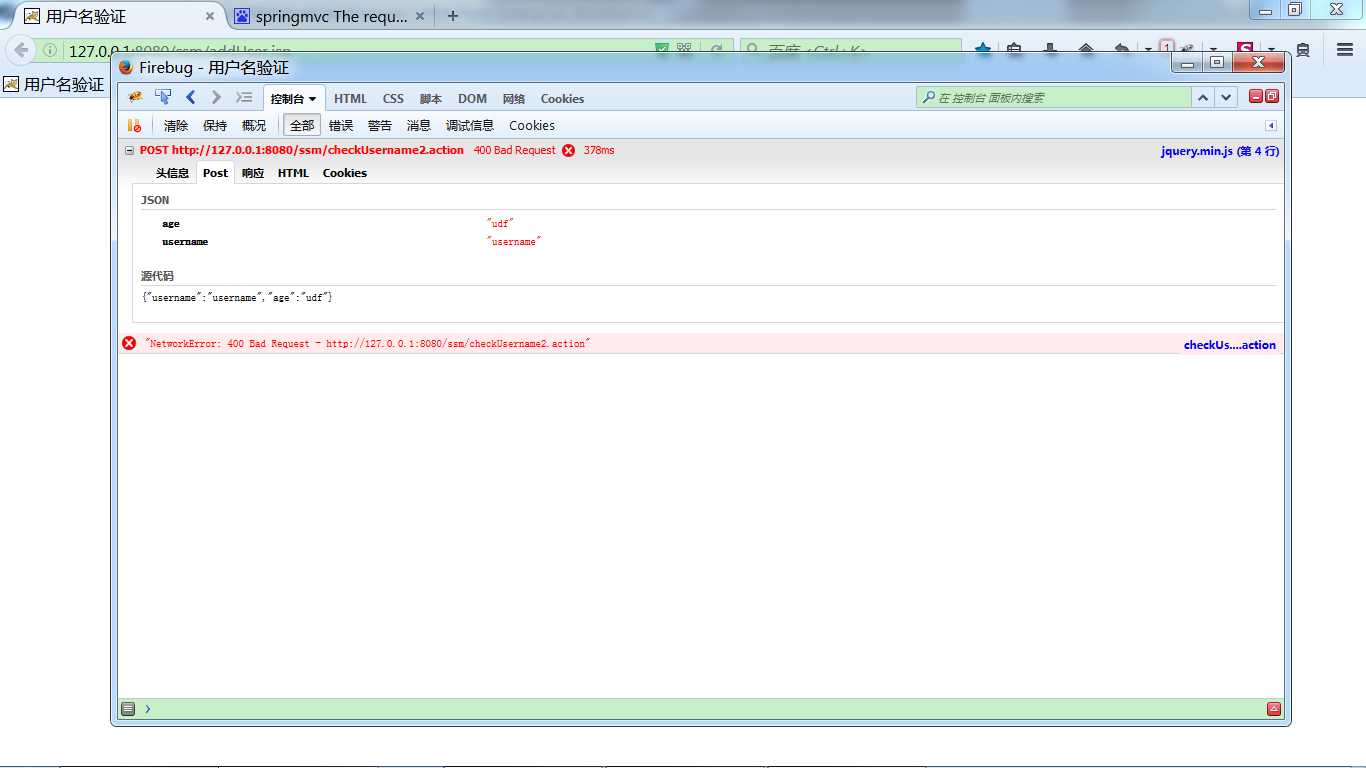1366x768 pixels.
Task: Click the Firefox home icon
Action: [x=1086, y=50]
